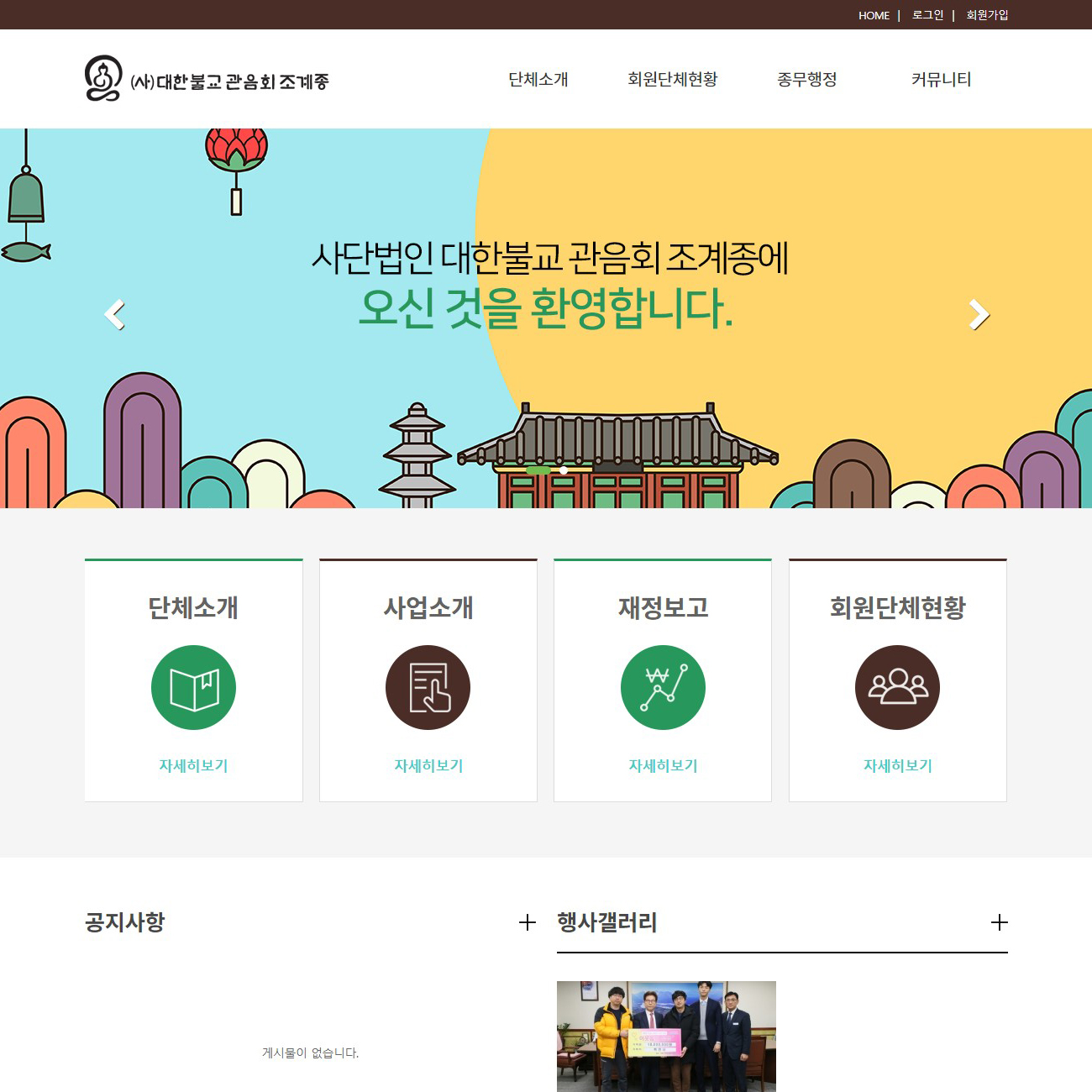
Task: Open the 회원단체현황 navigation menu
Action: coord(673,80)
